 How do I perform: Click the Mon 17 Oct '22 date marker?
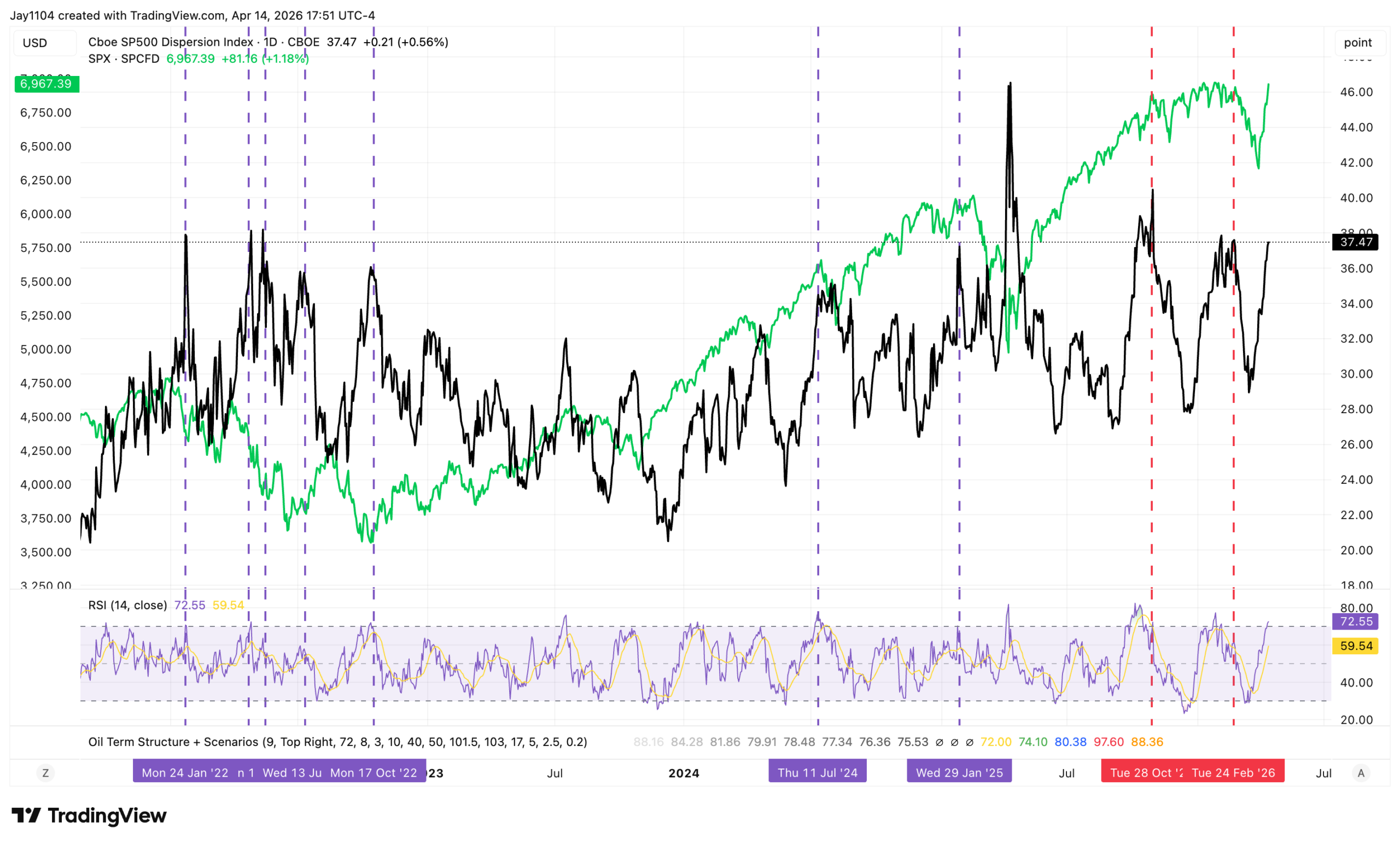tap(374, 773)
